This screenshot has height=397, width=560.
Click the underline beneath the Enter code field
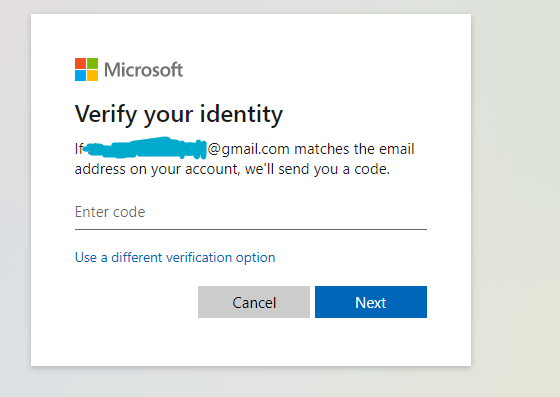pos(251,229)
